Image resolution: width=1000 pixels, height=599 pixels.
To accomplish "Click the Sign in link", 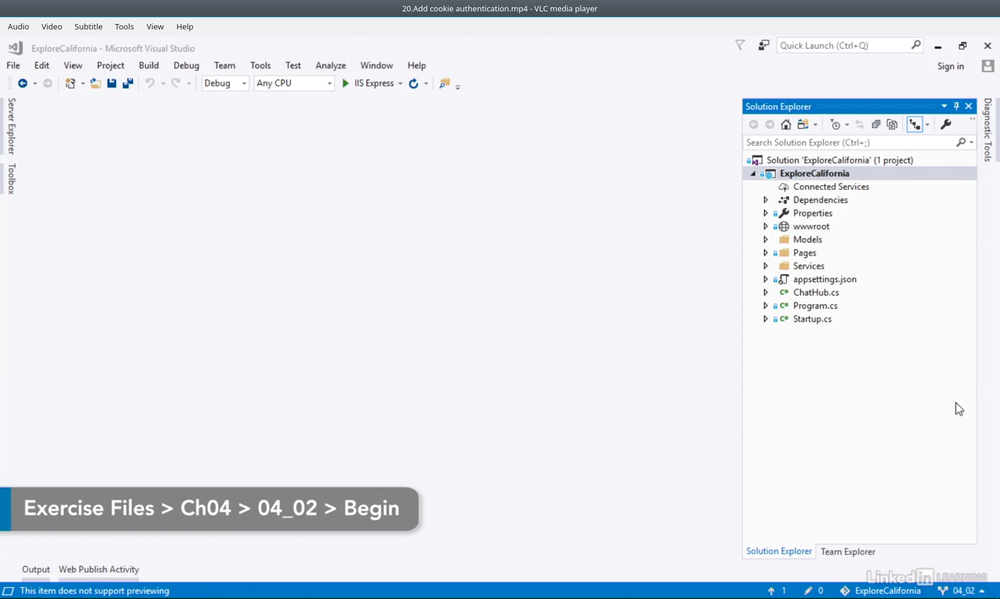I will click(950, 66).
